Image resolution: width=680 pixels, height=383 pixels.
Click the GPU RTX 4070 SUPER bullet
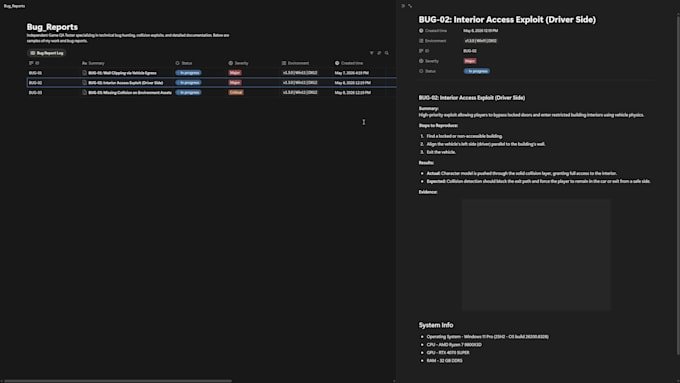(448, 353)
